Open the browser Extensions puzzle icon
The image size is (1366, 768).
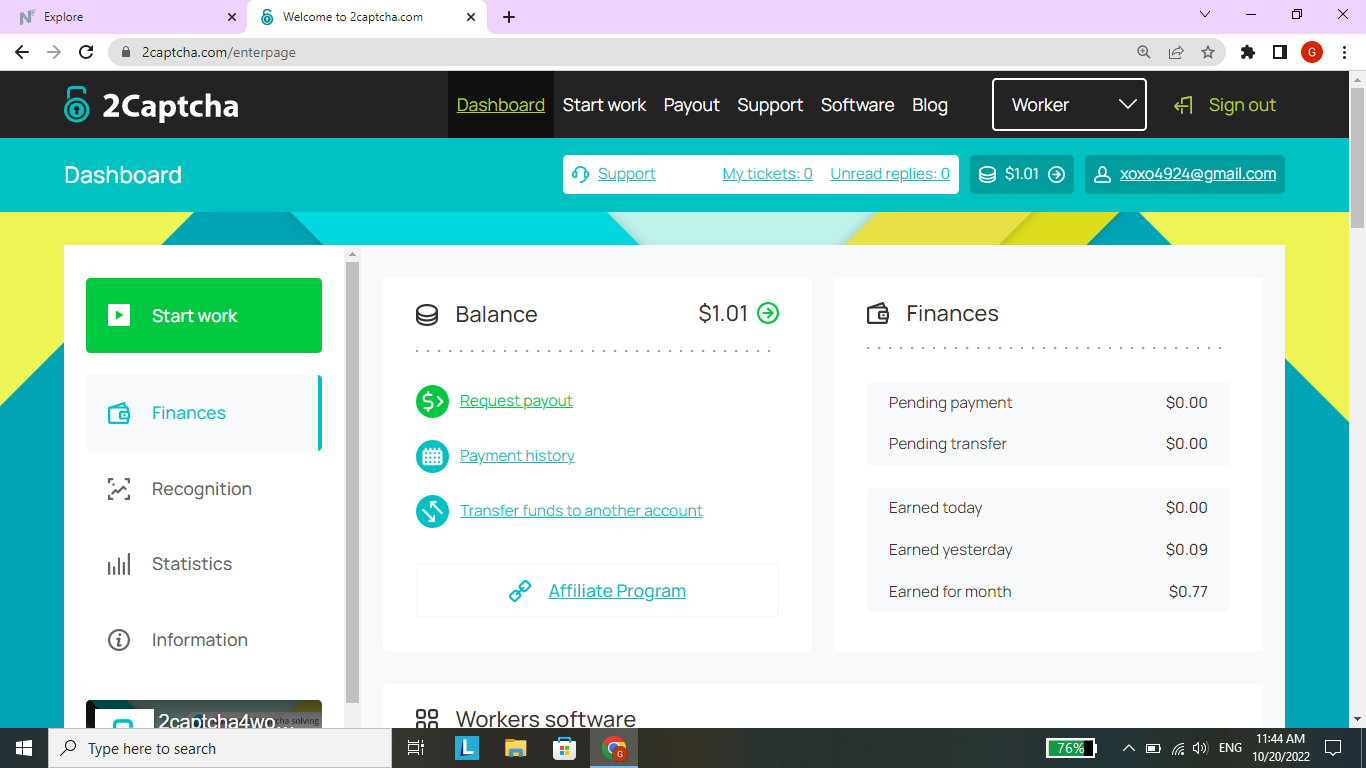pyautogui.click(x=1248, y=52)
